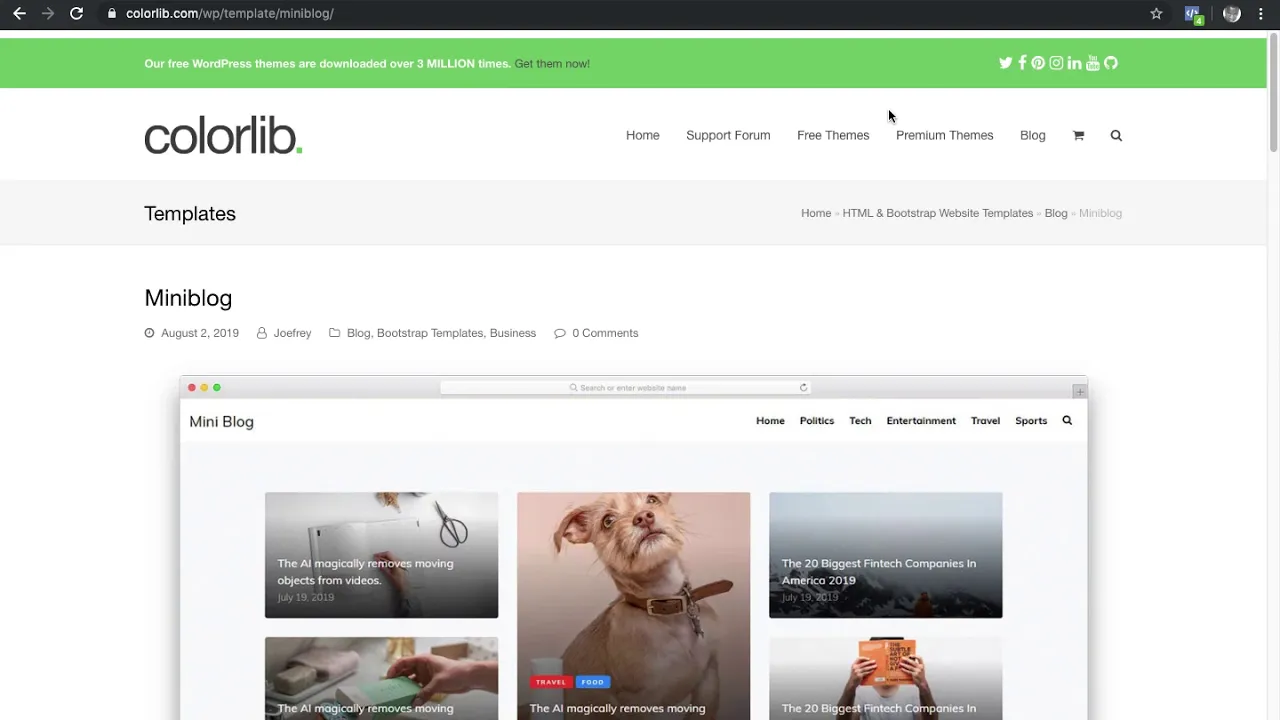The width and height of the screenshot is (1280, 720).
Task: Follow the Blog breadcrumb link
Action: click(x=1056, y=213)
